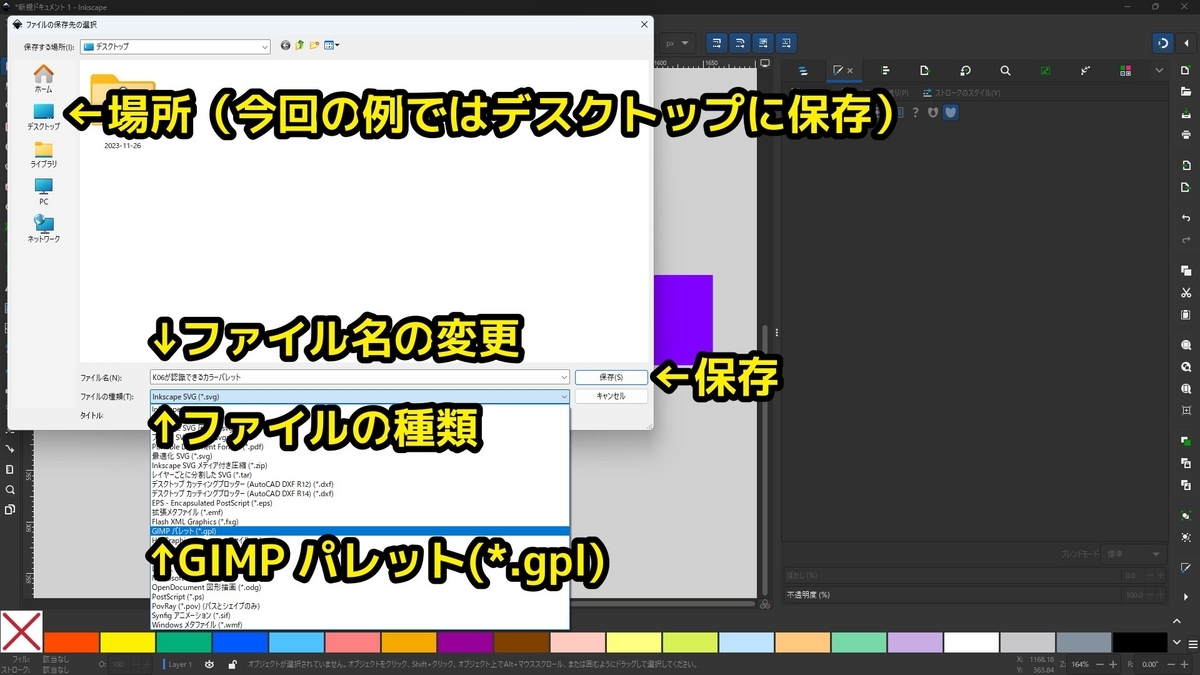
Task: Click the import document icon in right panel
Action: pos(1186,165)
